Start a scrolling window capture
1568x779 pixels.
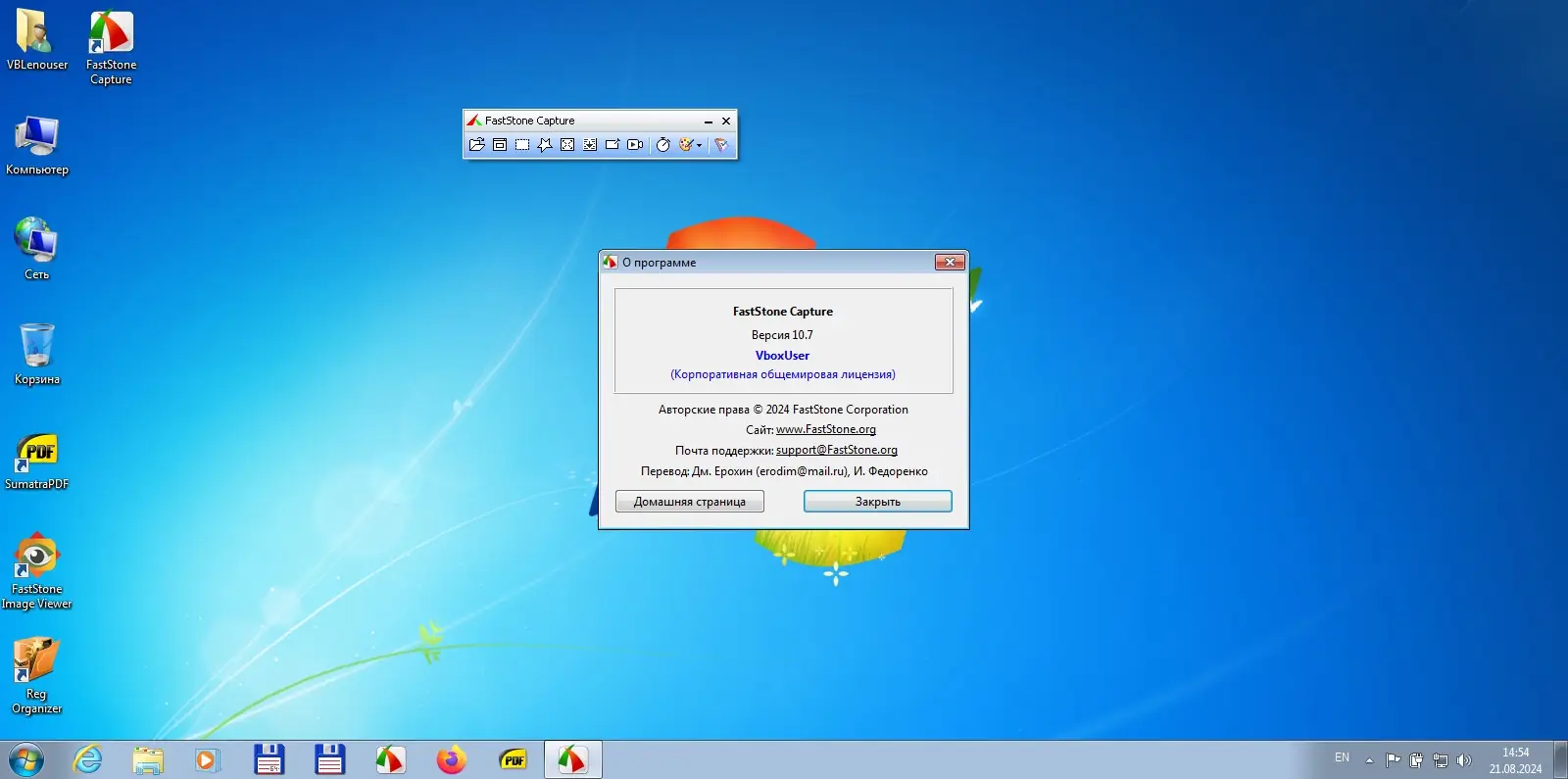coord(590,145)
